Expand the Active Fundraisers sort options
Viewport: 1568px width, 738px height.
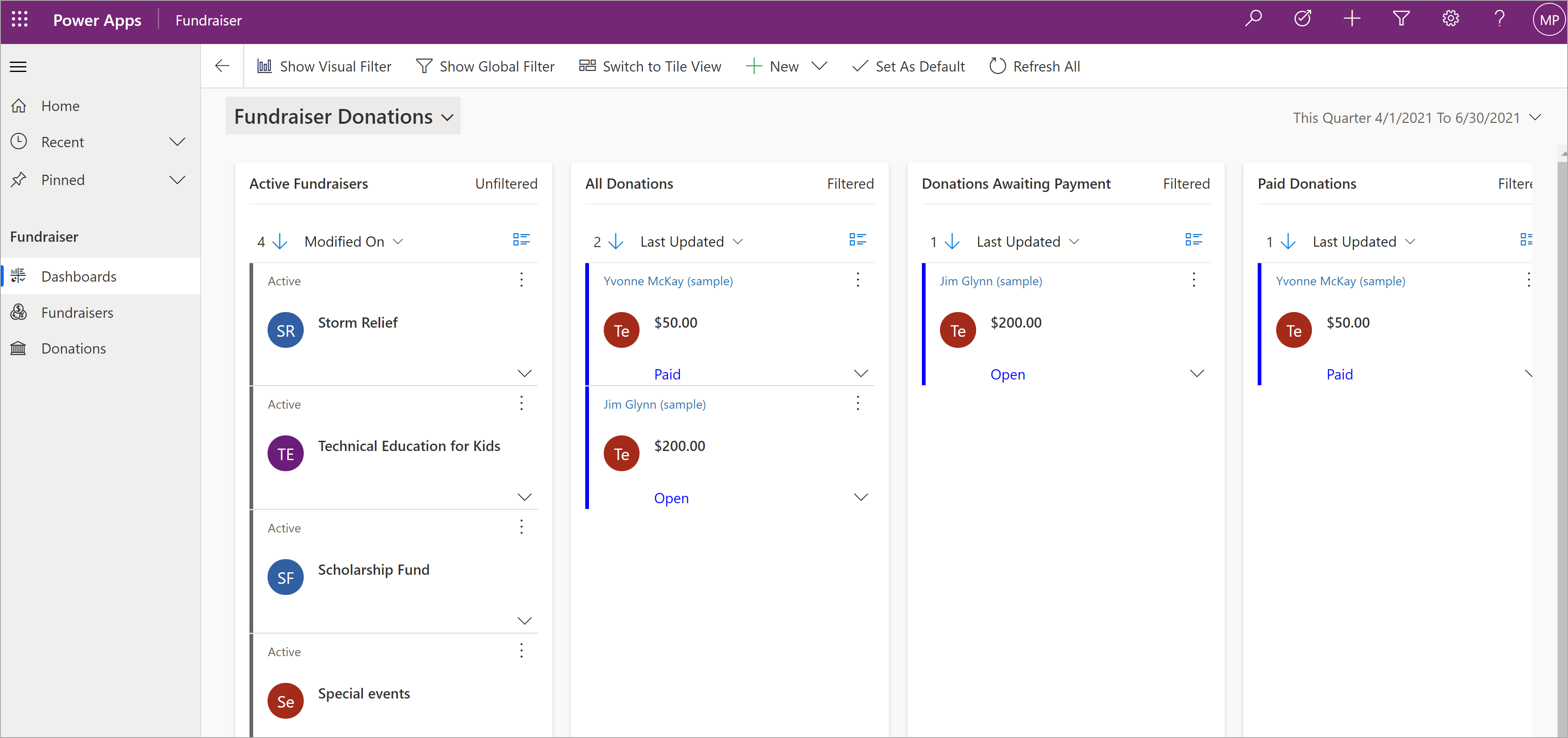pyautogui.click(x=396, y=241)
